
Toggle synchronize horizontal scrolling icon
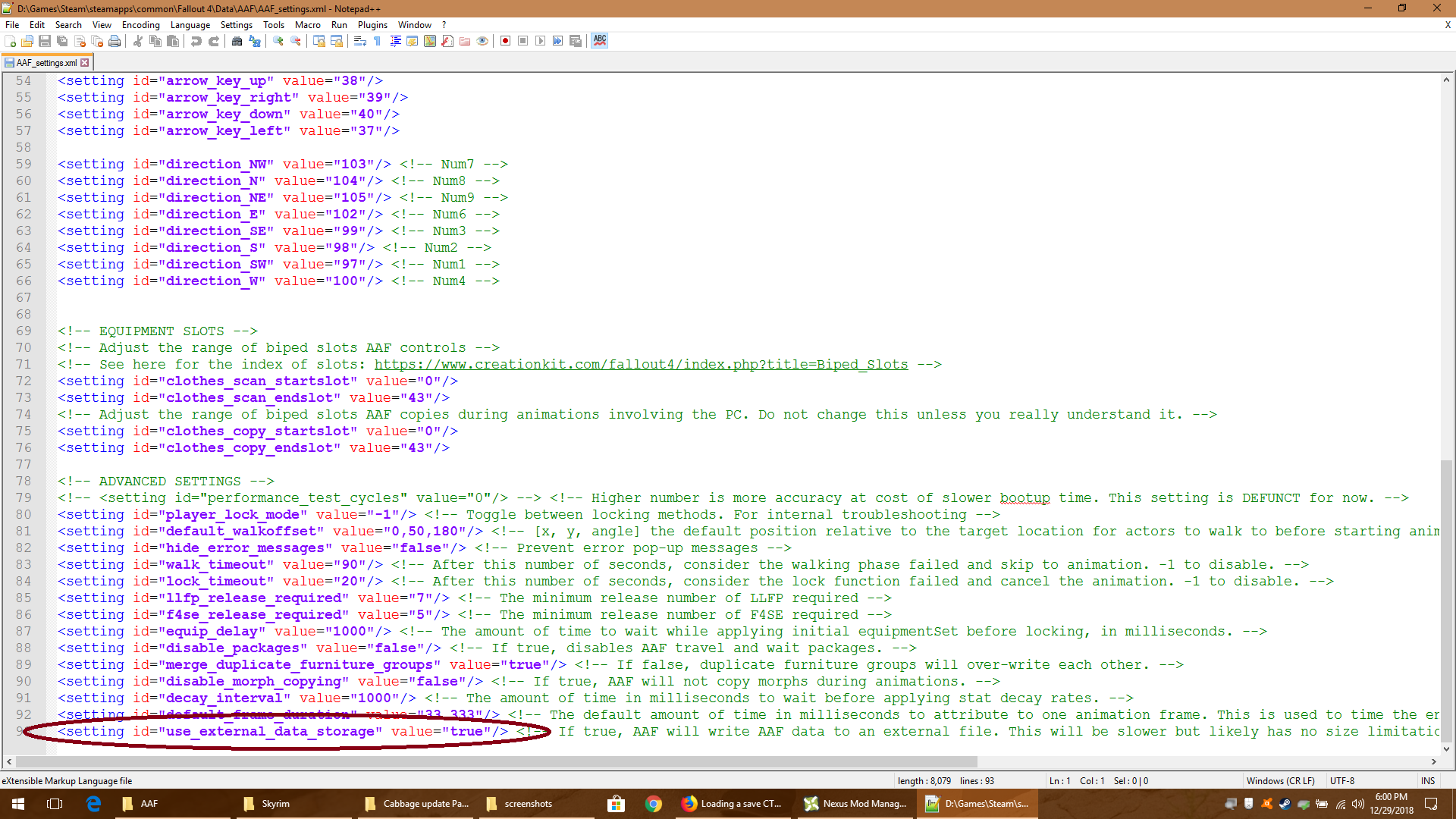tap(337, 41)
